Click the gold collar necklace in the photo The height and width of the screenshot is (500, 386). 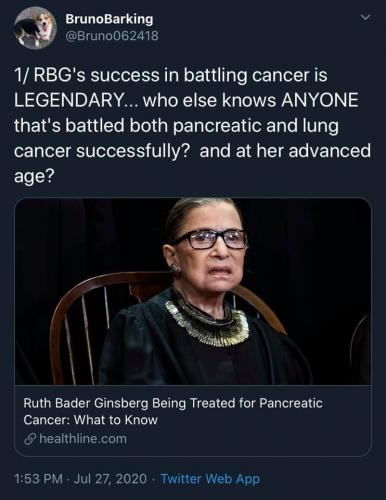(x=207, y=322)
